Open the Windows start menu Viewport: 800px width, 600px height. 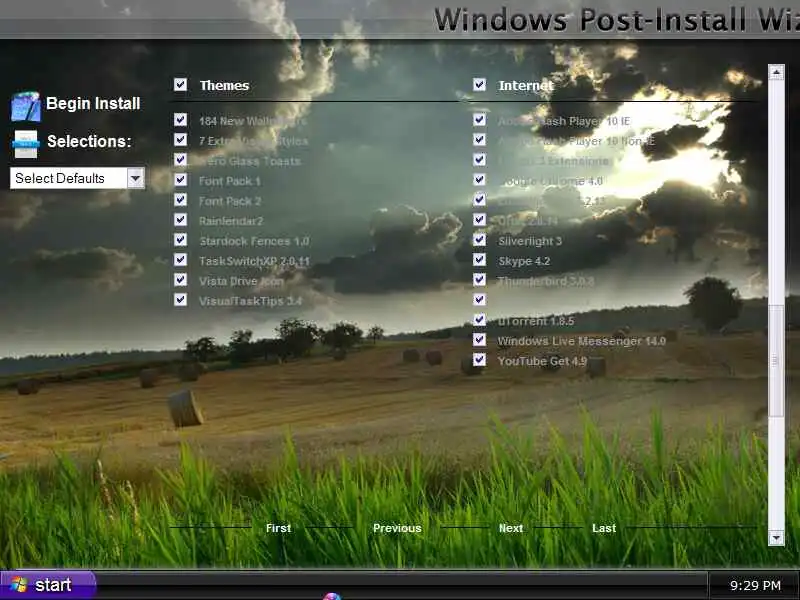click(x=47, y=585)
